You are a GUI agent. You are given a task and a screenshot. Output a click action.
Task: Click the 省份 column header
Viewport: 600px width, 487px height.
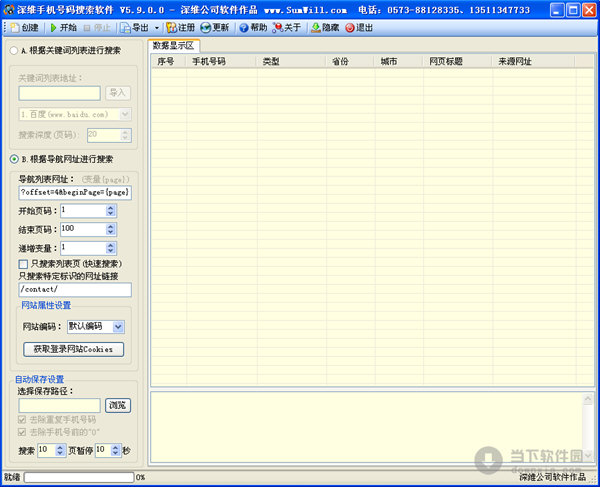click(x=350, y=62)
